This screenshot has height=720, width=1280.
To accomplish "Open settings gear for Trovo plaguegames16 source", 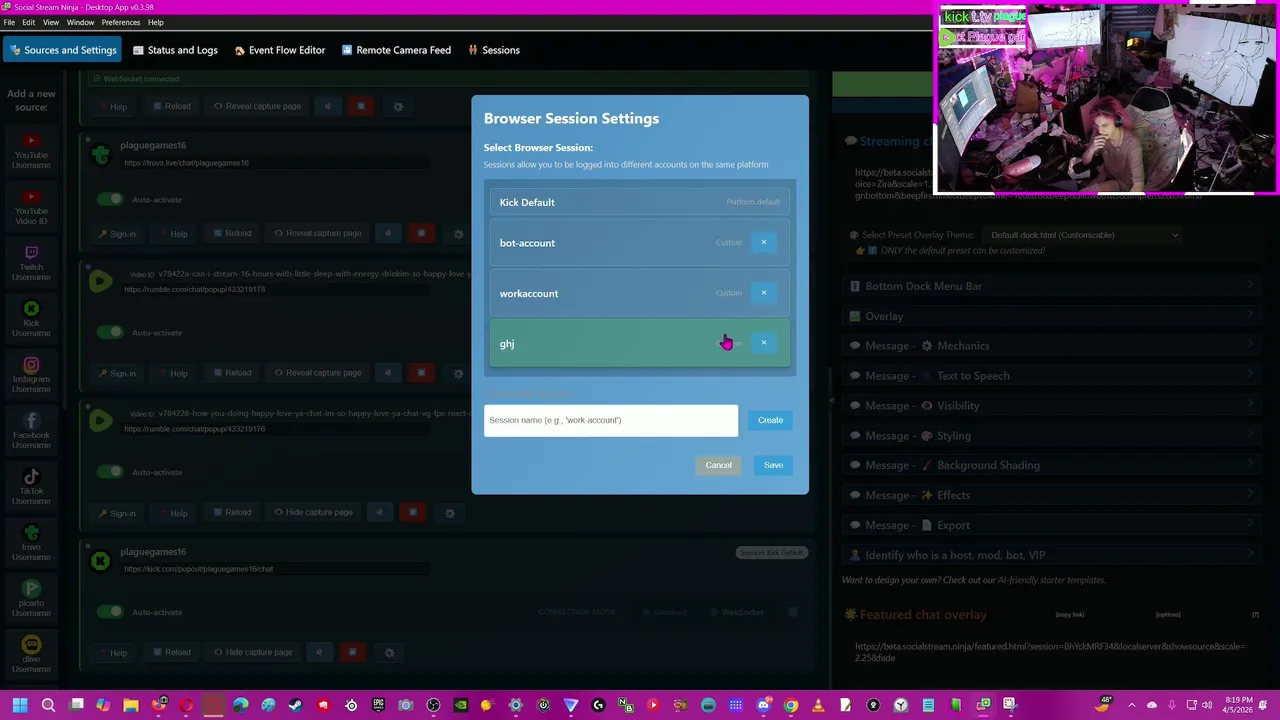I will (459, 234).
